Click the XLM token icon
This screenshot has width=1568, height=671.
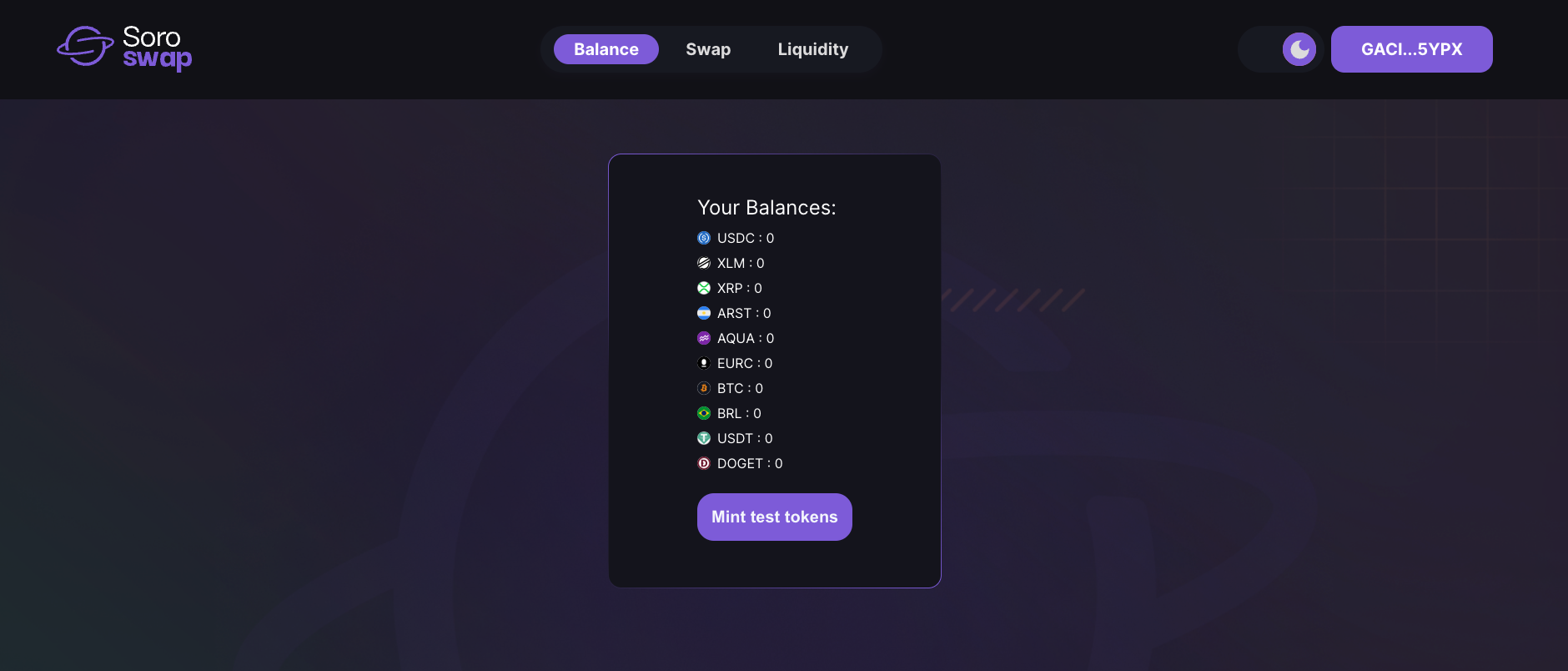704,263
